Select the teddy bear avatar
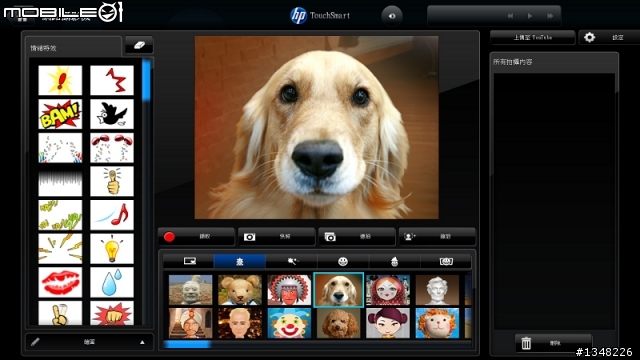This screenshot has height=360, width=640. coord(240,290)
